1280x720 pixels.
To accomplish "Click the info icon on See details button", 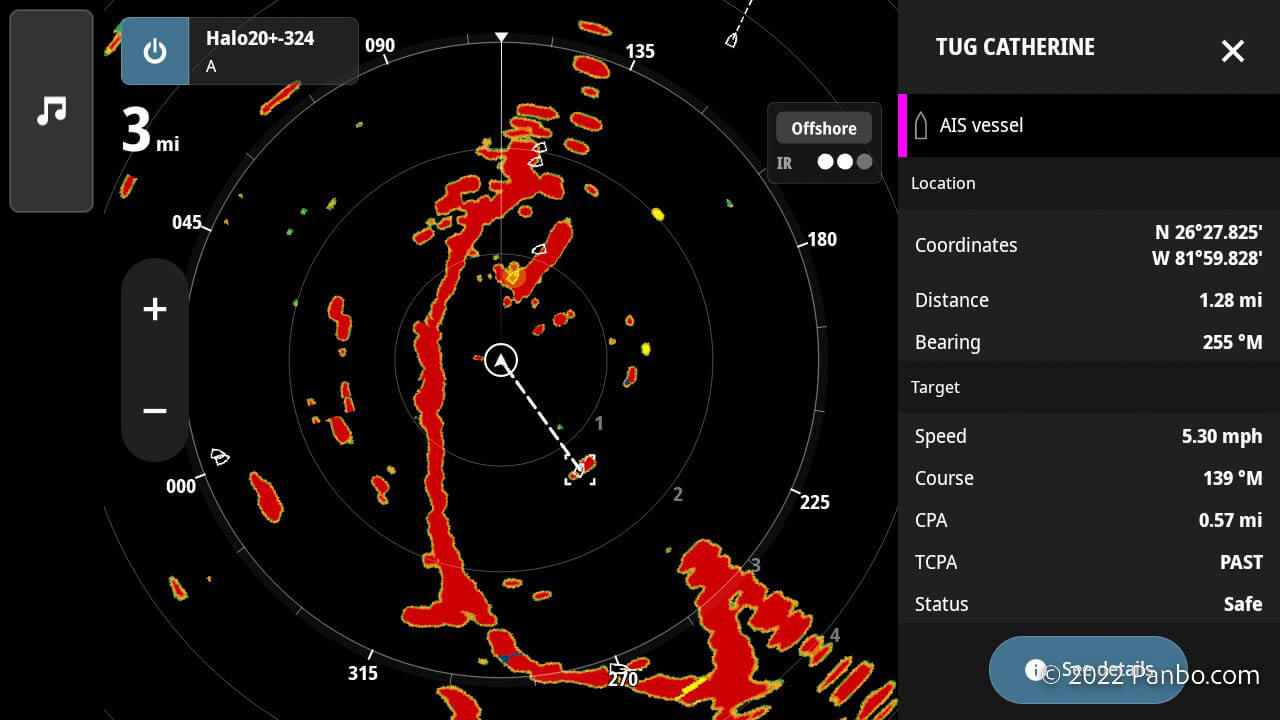I will pyautogui.click(x=1036, y=670).
